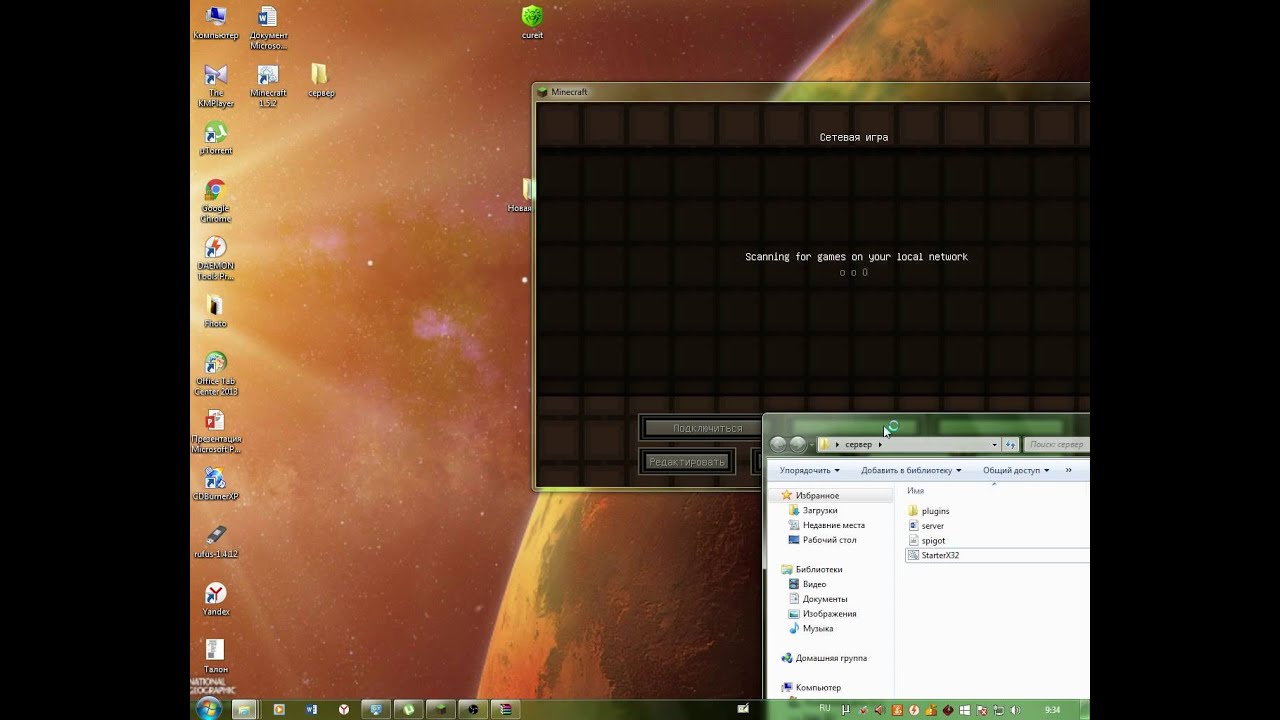This screenshot has height=720, width=1280.
Task: Select the CDBurnerXP desktop shortcut
Action: [x=215, y=484]
